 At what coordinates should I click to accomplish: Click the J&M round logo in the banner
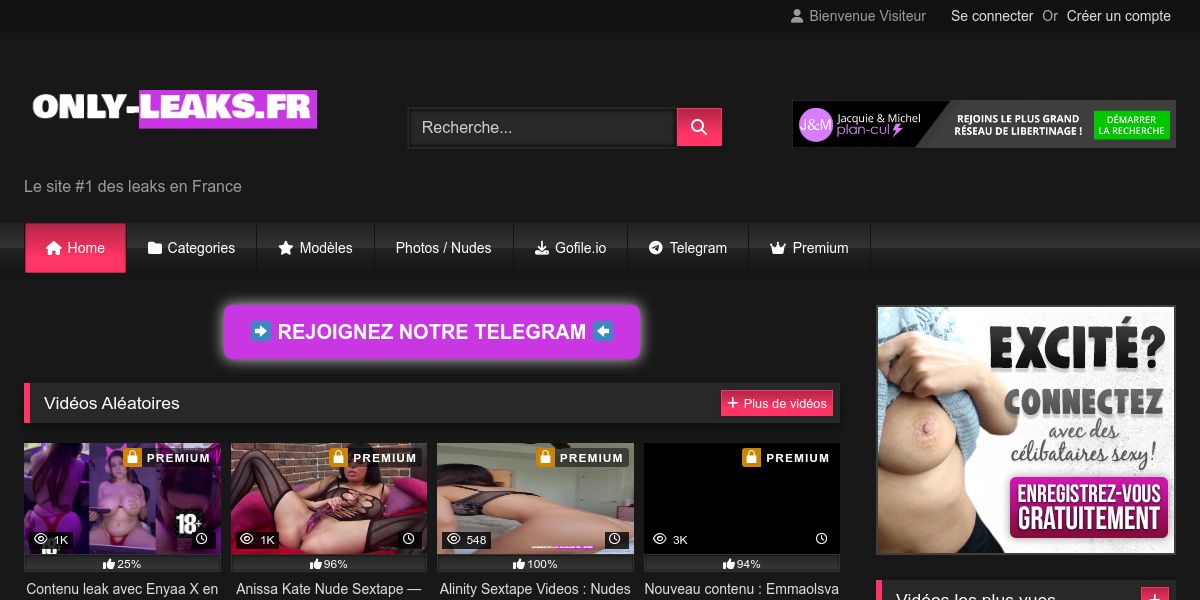click(x=815, y=125)
